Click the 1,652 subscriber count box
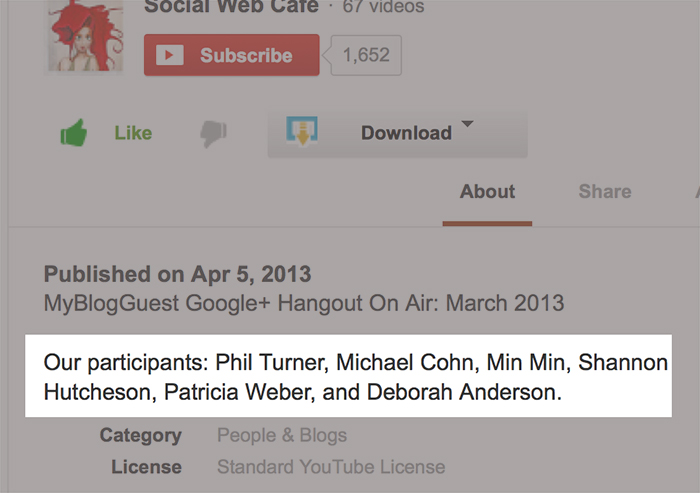This screenshot has height=493, width=700. (366, 55)
